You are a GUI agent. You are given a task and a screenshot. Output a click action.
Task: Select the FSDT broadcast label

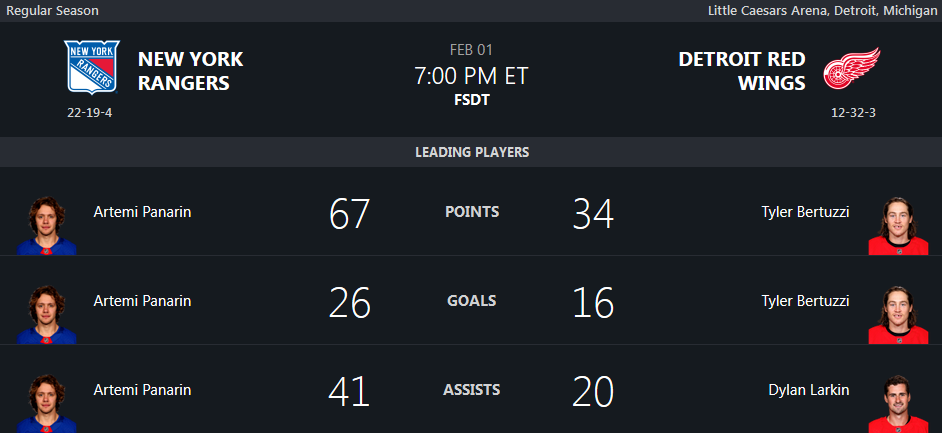(471, 100)
